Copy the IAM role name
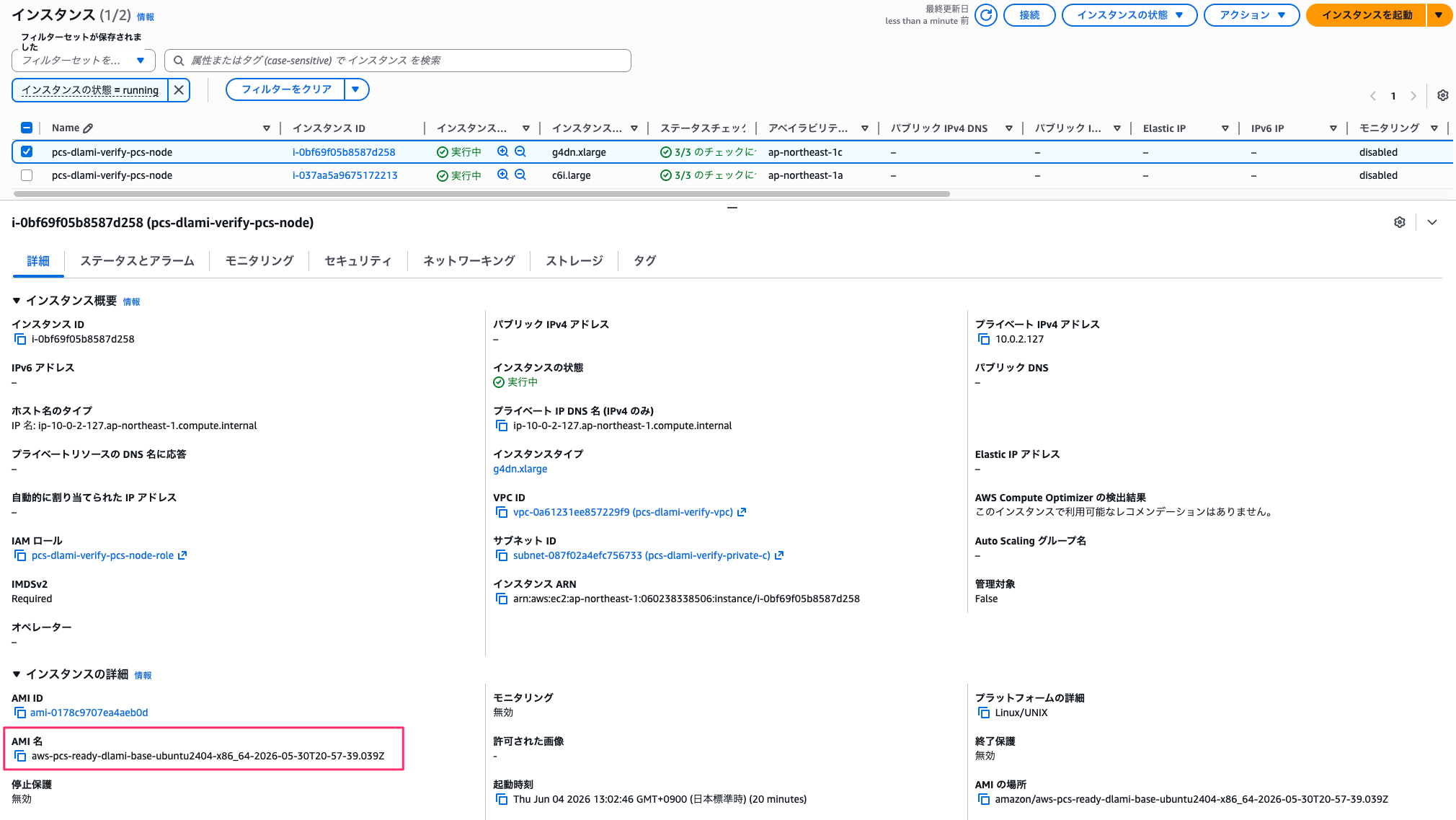Image resolution: width=1456 pixels, height=820 pixels. tap(20, 555)
